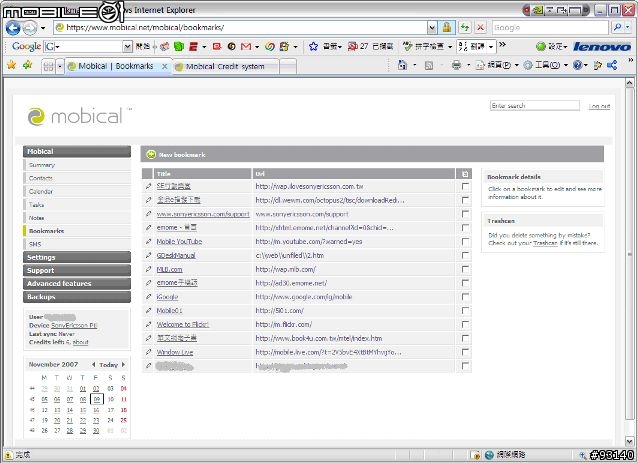Close the Mobical Bookmarks tab
This screenshot has width=638, height=463.
click(x=164, y=66)
